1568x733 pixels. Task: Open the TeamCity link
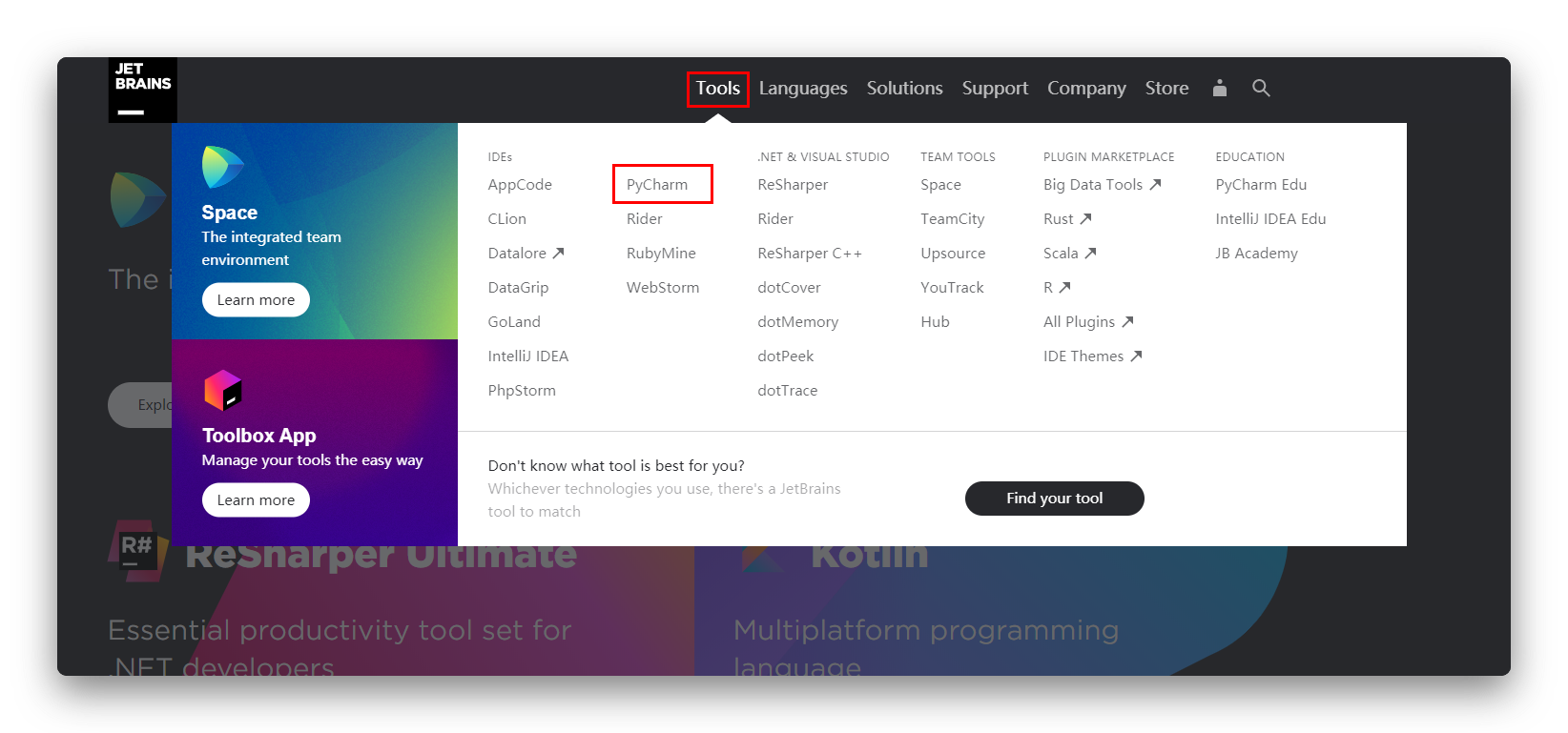pos(953,218)
